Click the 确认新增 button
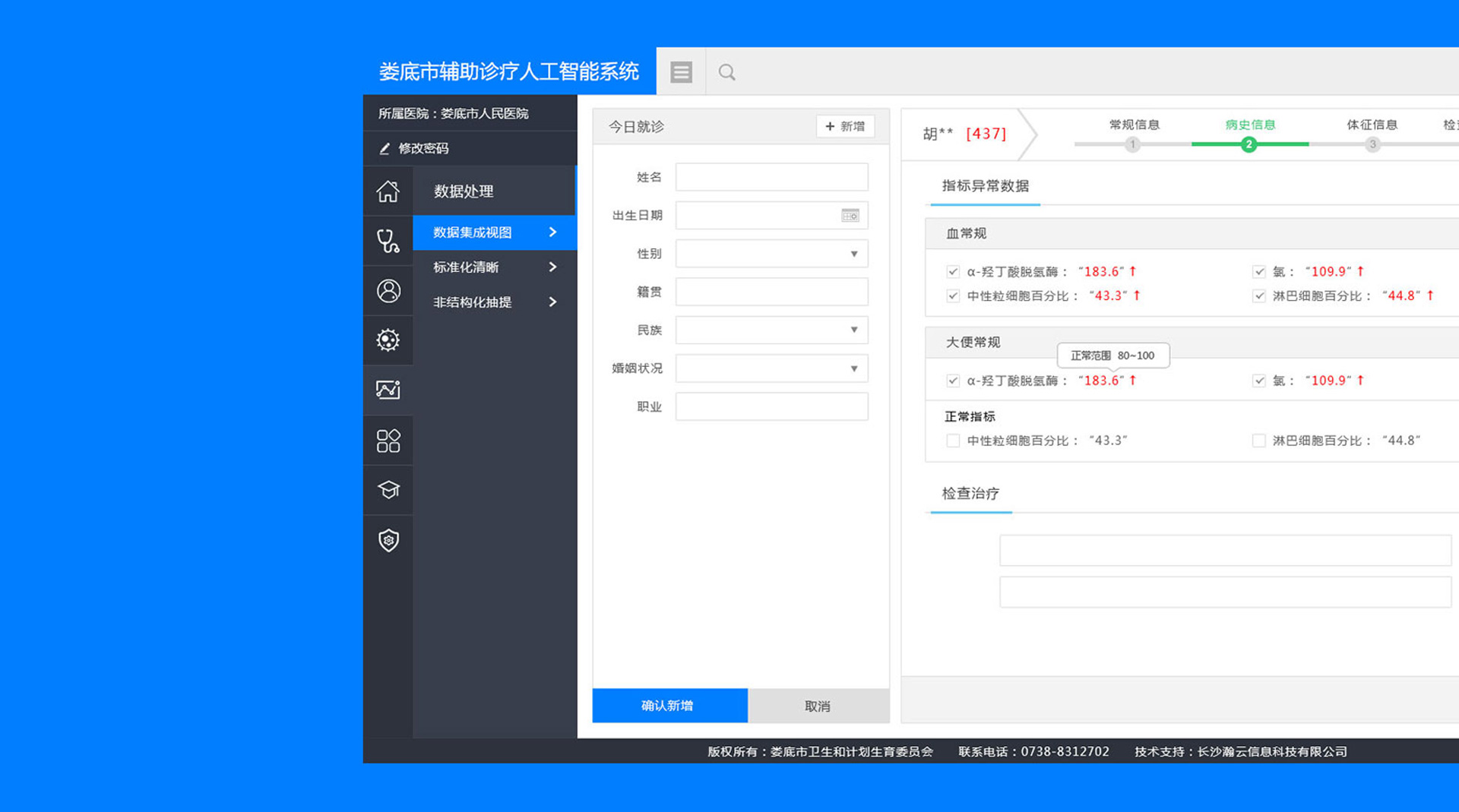This screenshot has width=1459, height=812. [x=669, y=706]
